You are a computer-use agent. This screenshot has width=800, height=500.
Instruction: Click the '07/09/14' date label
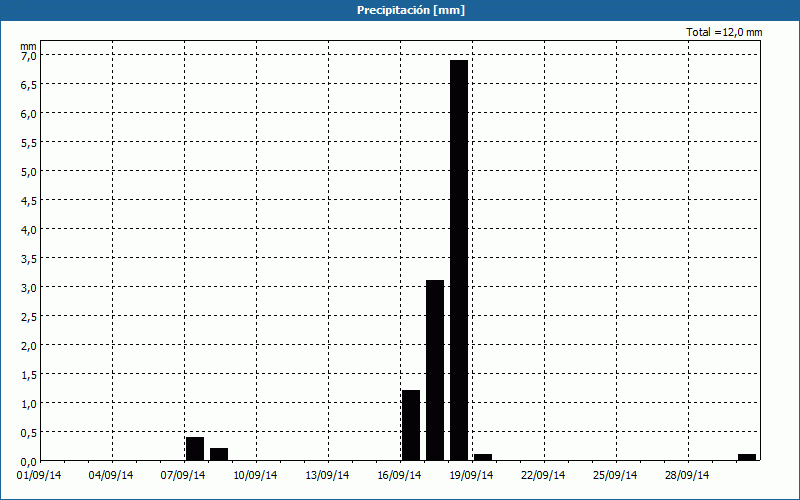183,475
